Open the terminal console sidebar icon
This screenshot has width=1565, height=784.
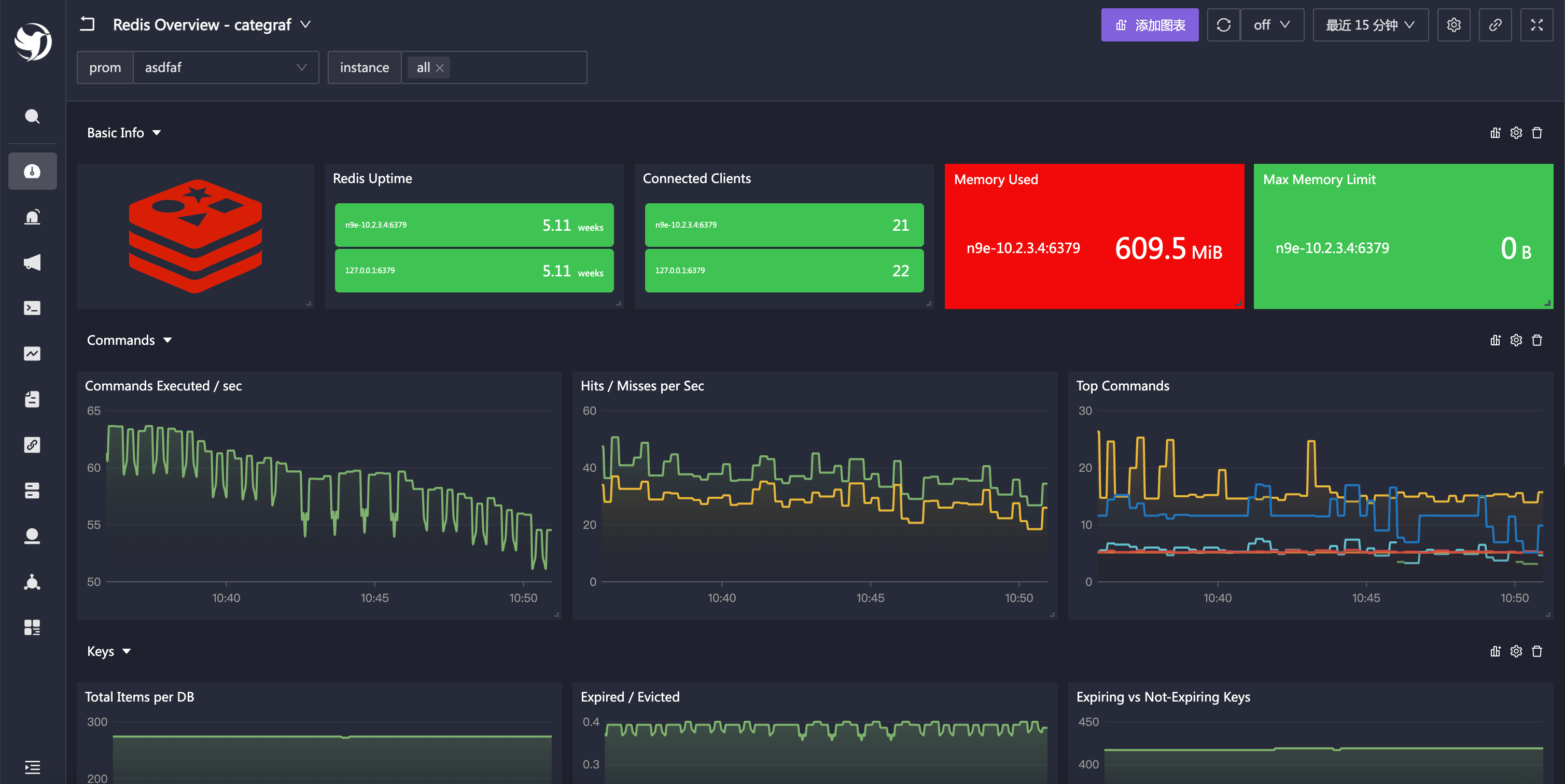tap(32, 308)
